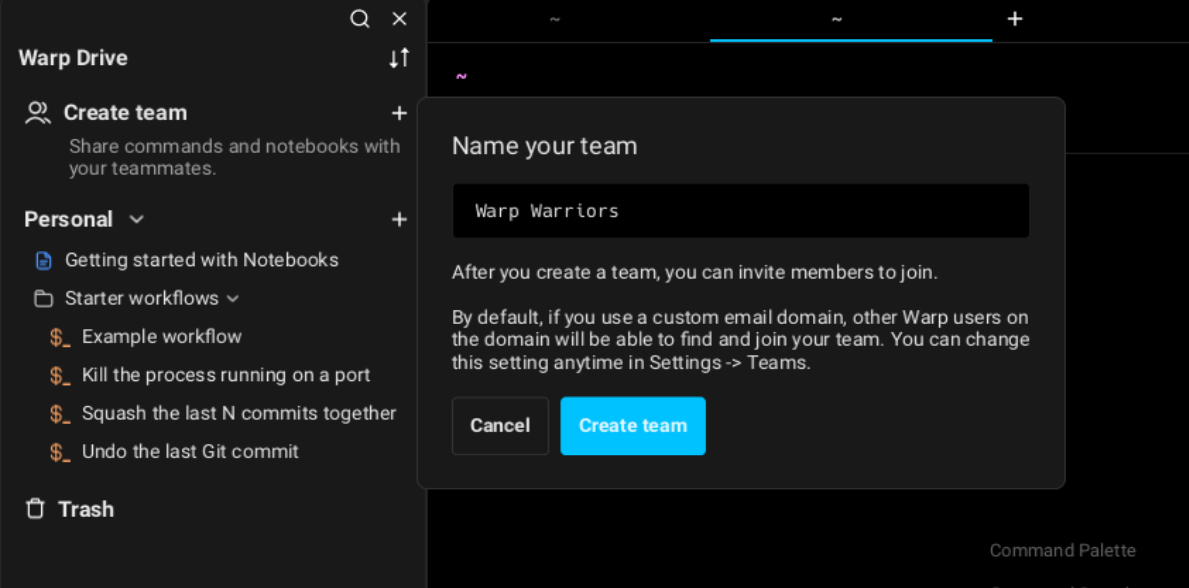This screenshot has width=1189, height=588.
Task: Cancel the Name your team dialog
Action: pos(500,426)
